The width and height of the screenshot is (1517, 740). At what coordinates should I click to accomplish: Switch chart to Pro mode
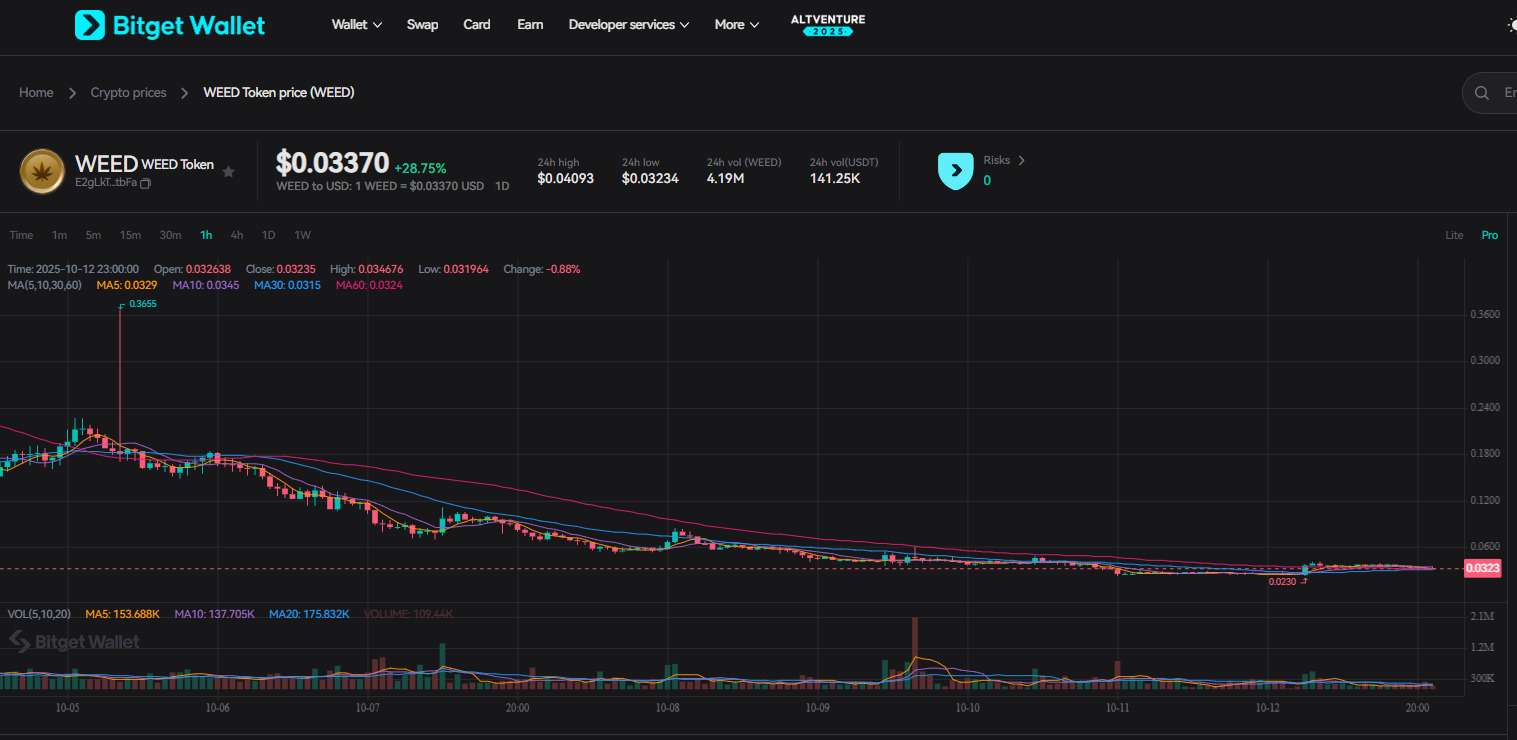pos(1489,236)
